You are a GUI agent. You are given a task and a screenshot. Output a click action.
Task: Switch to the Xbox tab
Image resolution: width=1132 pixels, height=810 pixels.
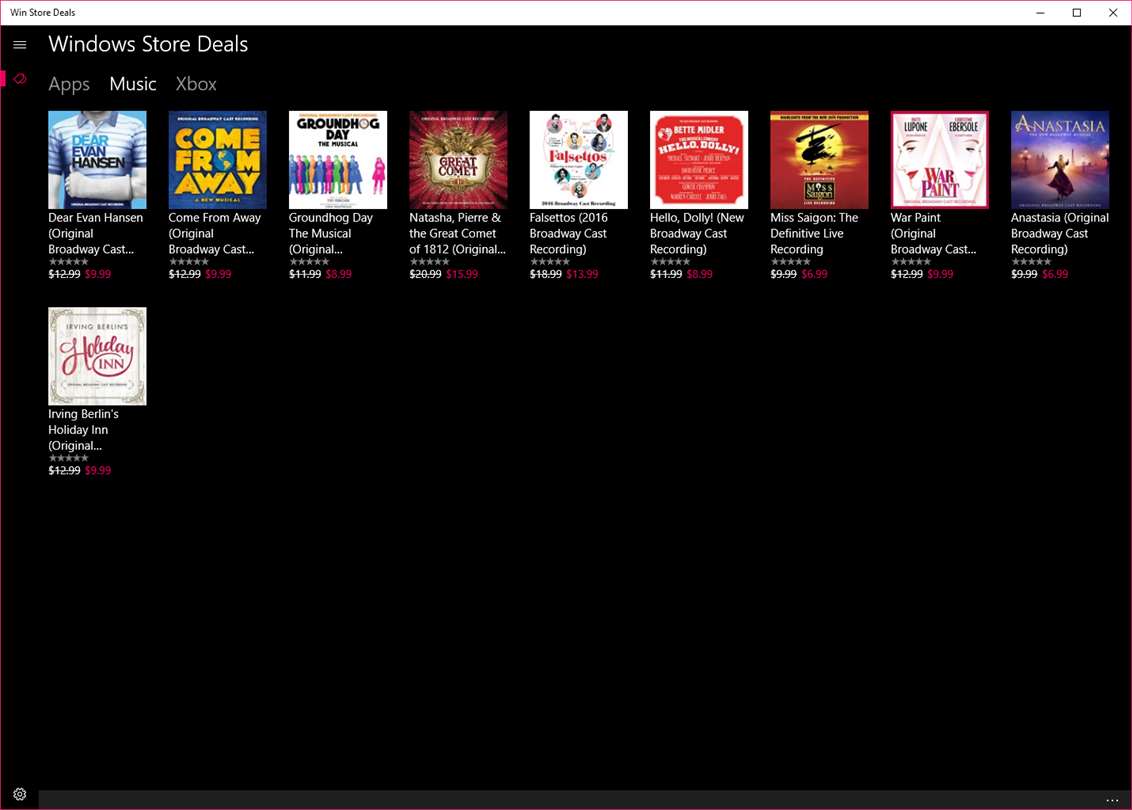[196, 84]
